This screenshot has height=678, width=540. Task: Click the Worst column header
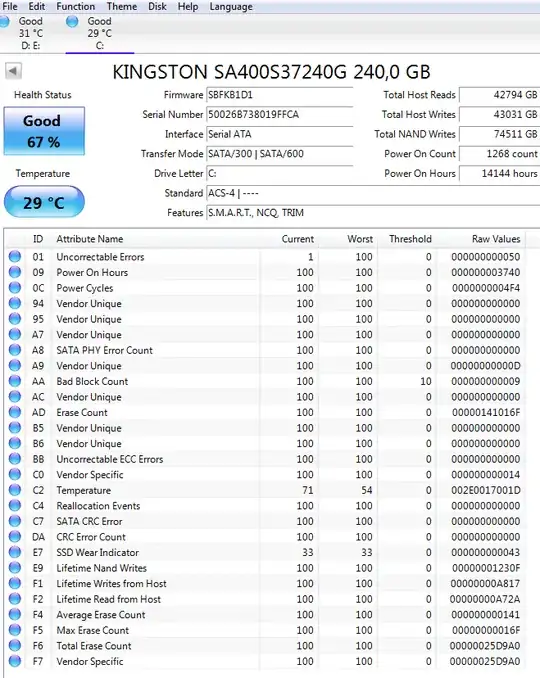click(360, 239)
